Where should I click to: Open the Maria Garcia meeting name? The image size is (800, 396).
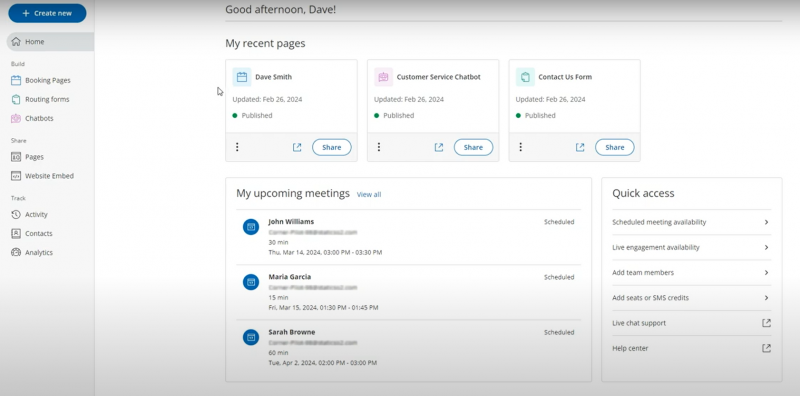[290, 277]
